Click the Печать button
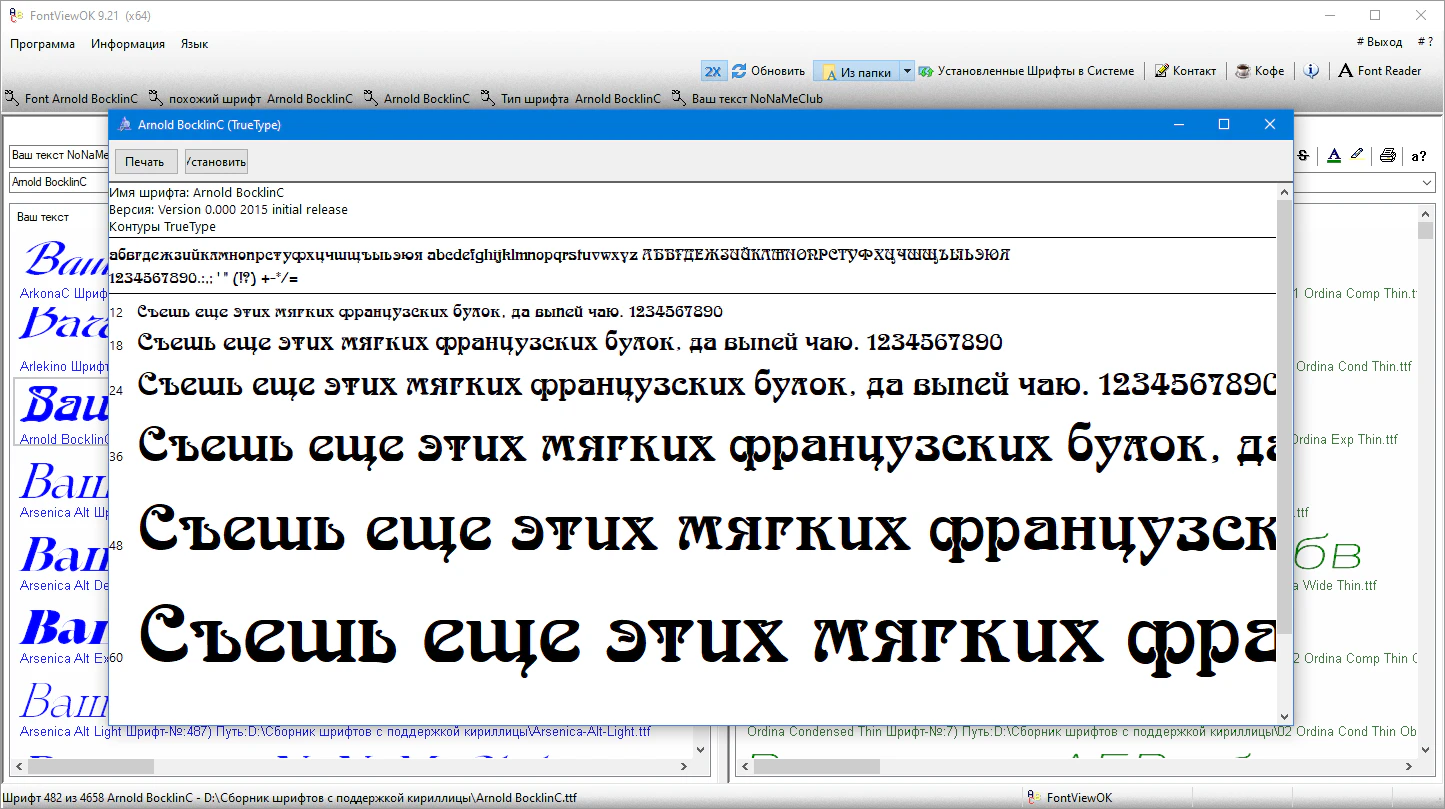This screenshot has width=1445, height=809. (145, 162)
